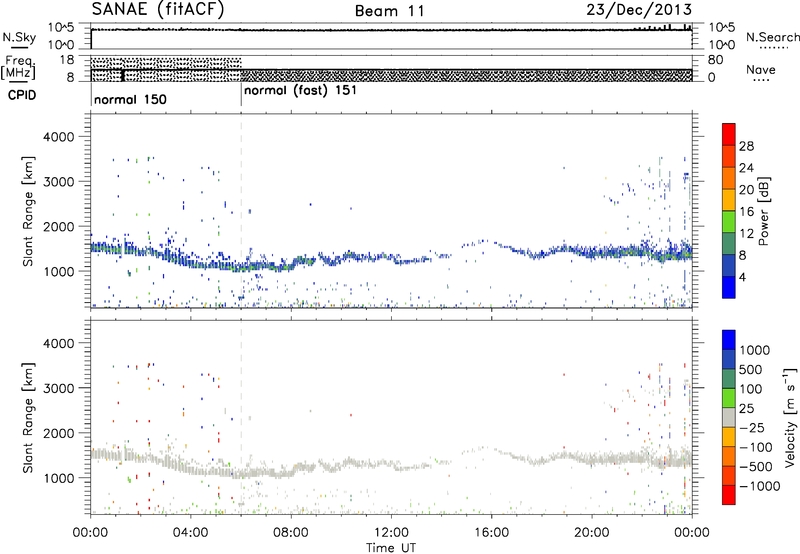
Task: Click the 'N.Sky' legend label
Action: pyautogui.click(x=19, y=37)
